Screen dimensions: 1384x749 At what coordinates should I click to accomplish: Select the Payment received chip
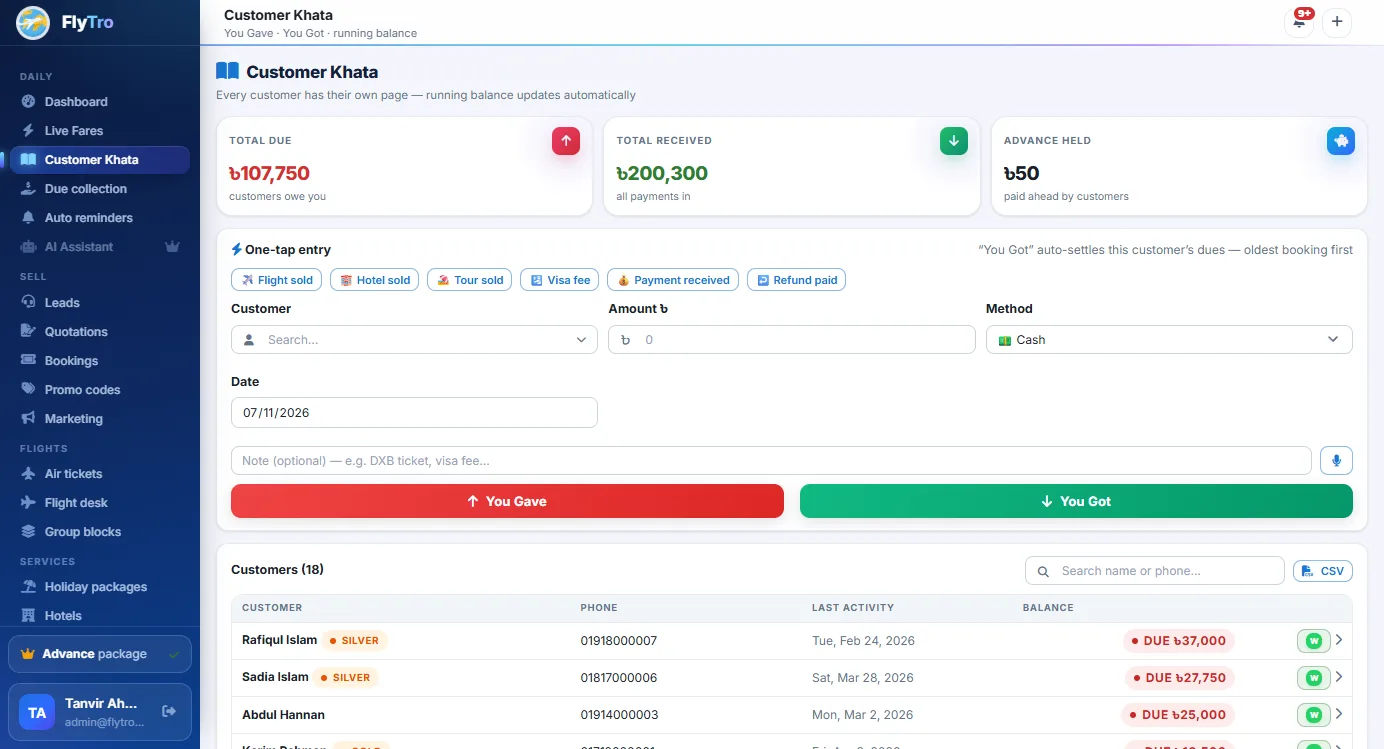point(673,280)
